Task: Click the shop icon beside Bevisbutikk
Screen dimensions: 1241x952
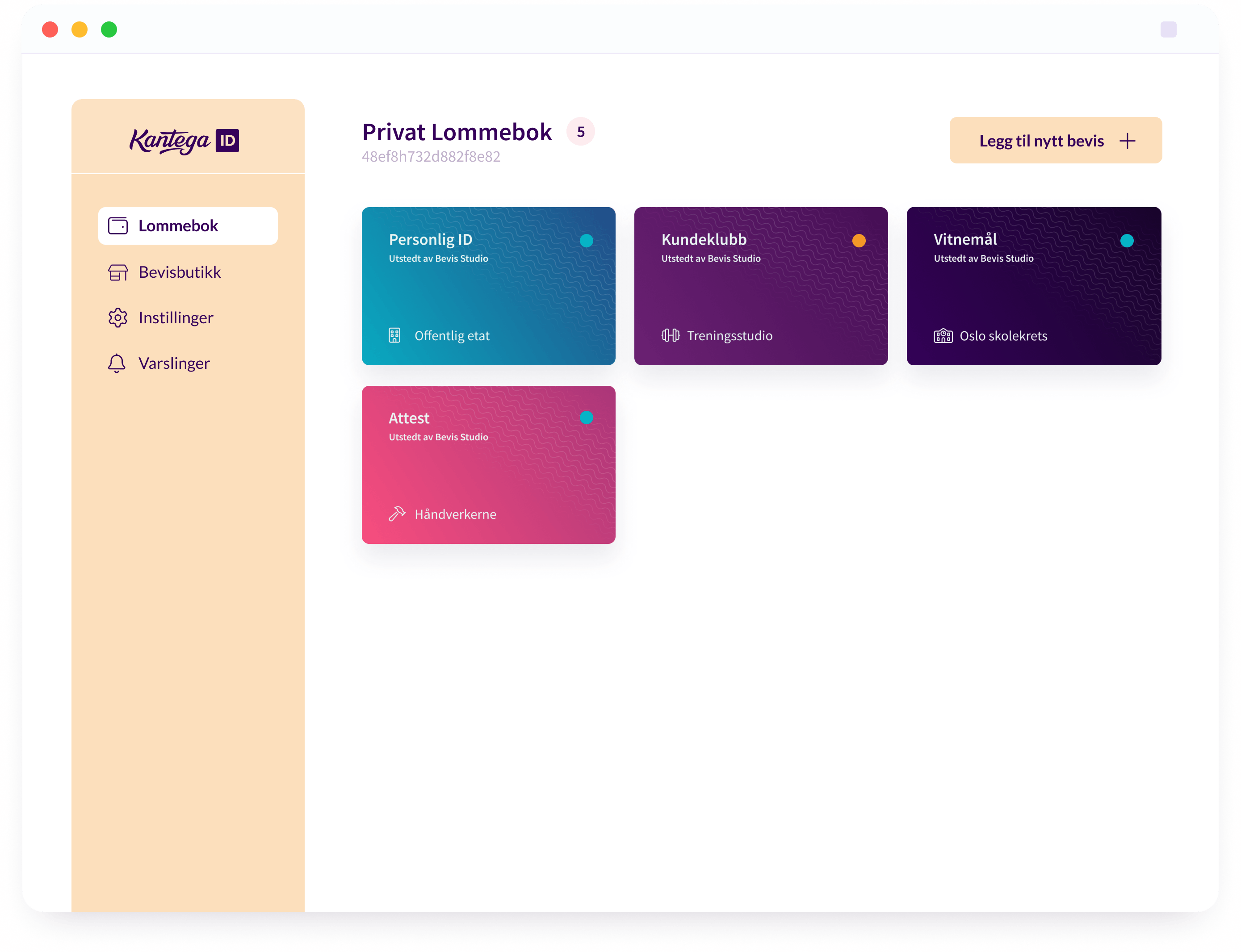Action: tap(118, 272)
